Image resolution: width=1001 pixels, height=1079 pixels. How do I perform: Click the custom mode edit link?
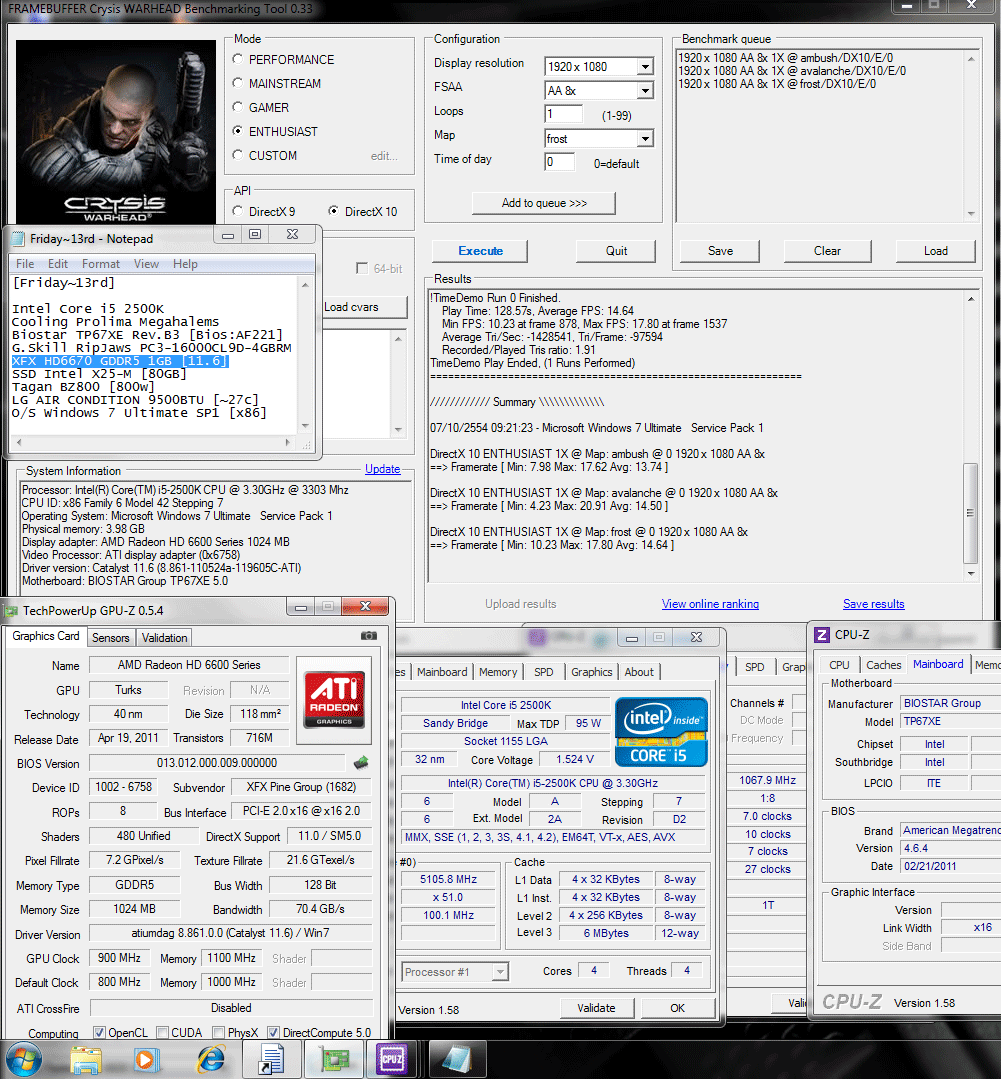point(384,156)
